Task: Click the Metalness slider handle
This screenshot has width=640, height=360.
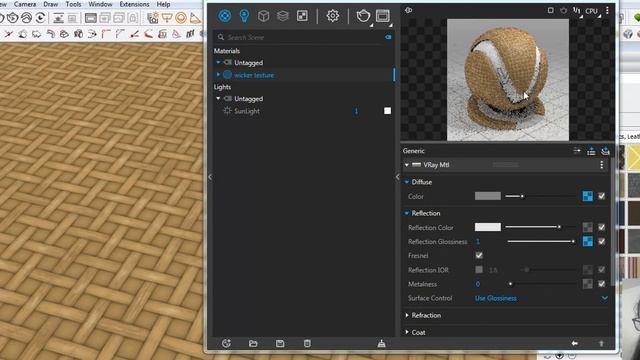Action: tap(510, 284)
